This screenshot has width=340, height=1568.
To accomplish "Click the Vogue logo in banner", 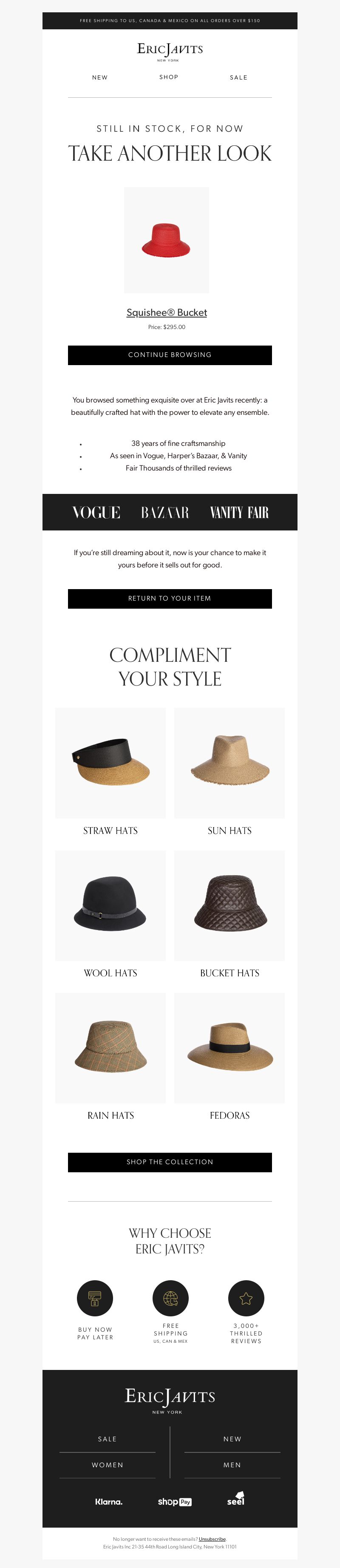I will tap(96, 513).
